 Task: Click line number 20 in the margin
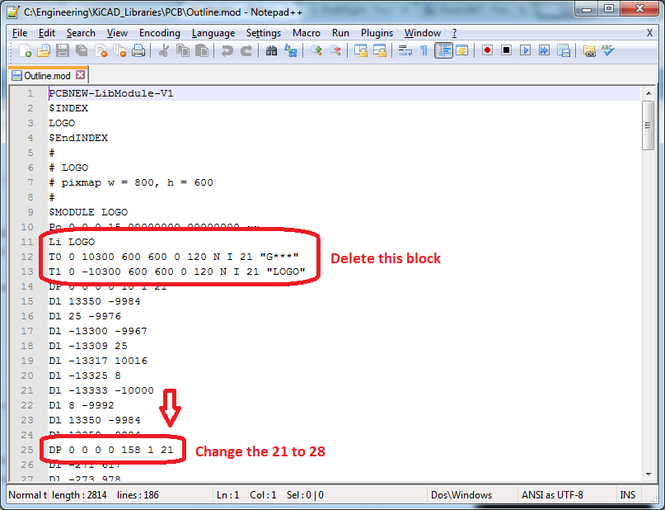pos(27,375)
